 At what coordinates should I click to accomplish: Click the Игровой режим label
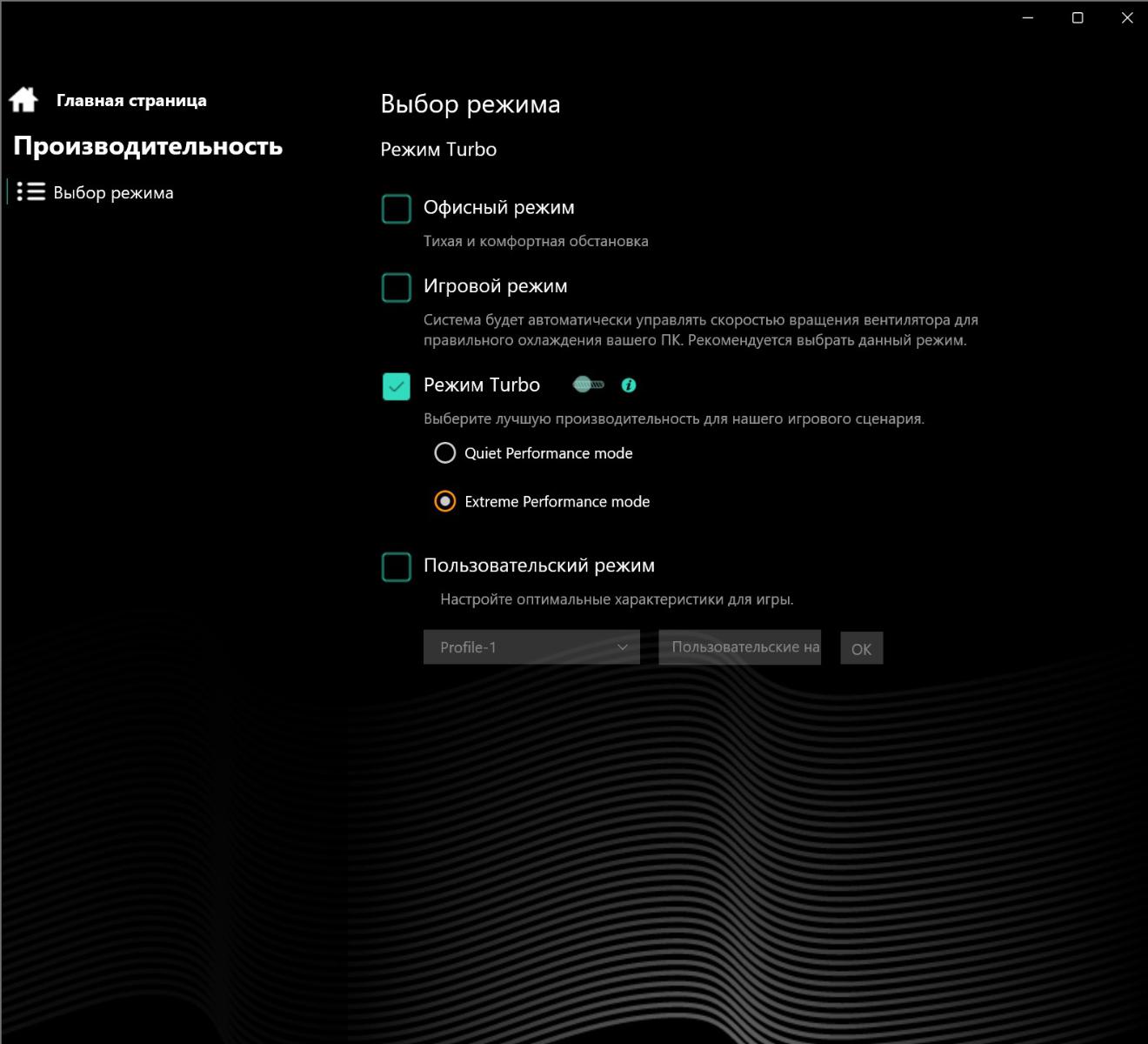coord(495,285)
